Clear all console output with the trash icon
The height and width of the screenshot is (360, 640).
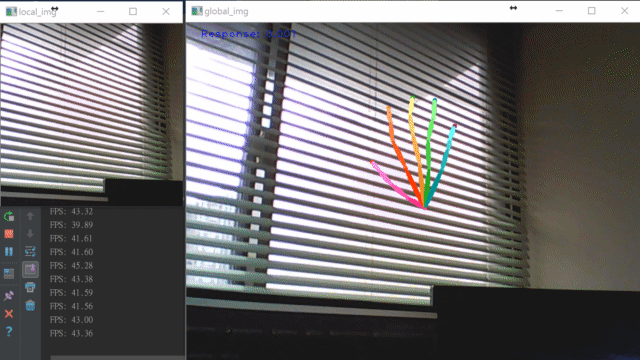[30, 305]
